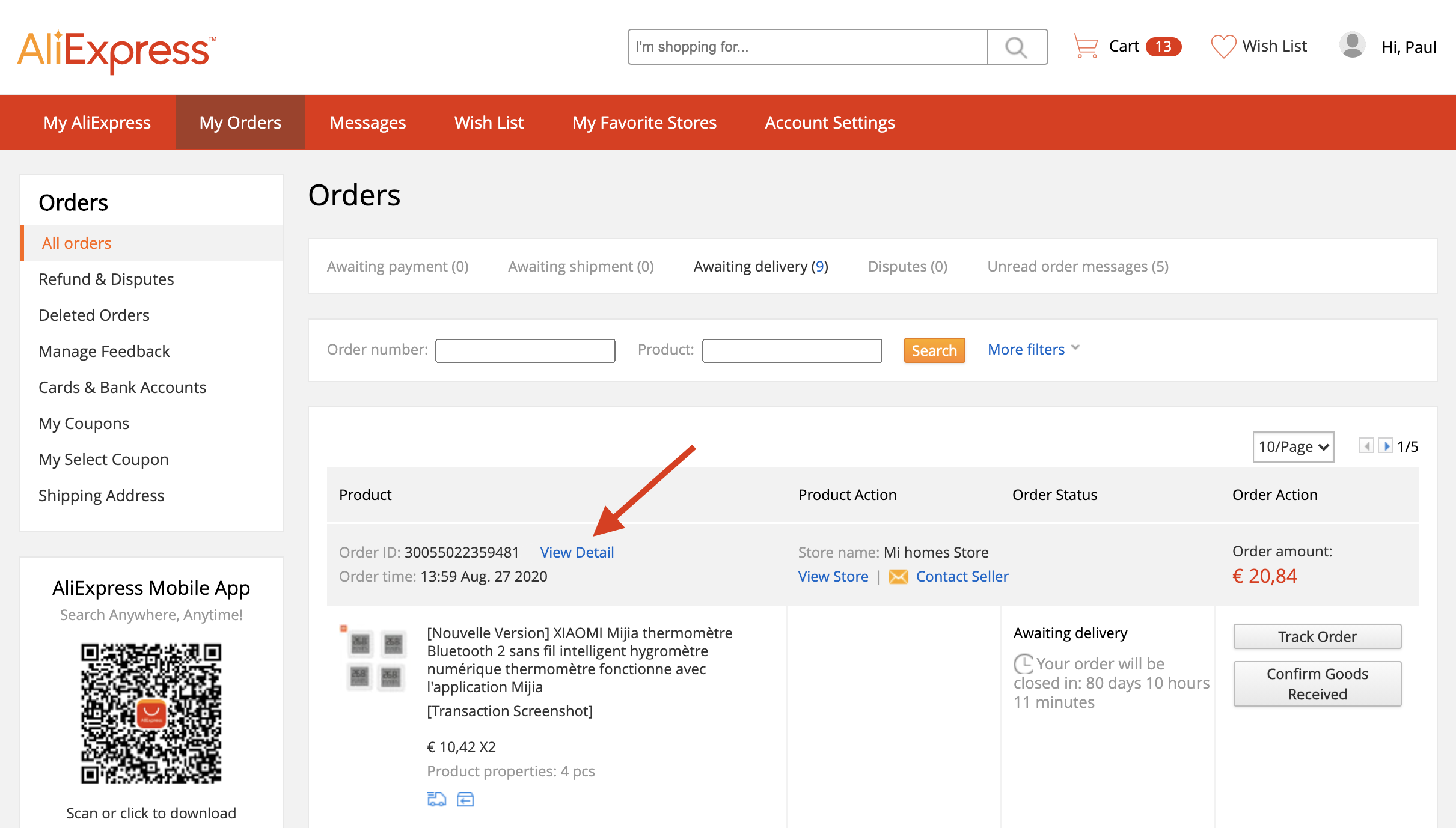Select All orders in sidebar
This screenshot has height=828, width=1456.
[x=151, y=243]
